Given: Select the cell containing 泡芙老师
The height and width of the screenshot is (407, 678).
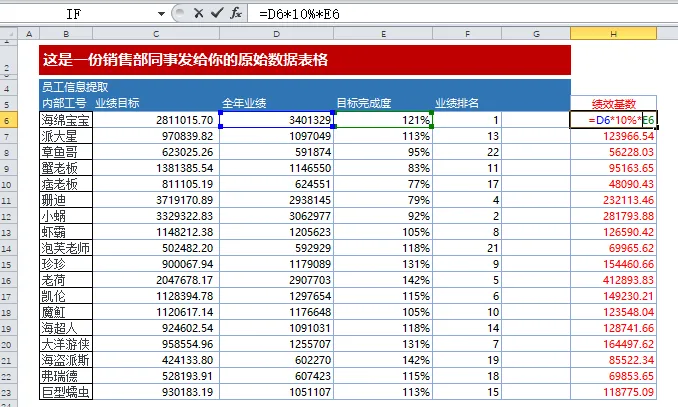Looking at the screenshot, I should coord(66,248).
